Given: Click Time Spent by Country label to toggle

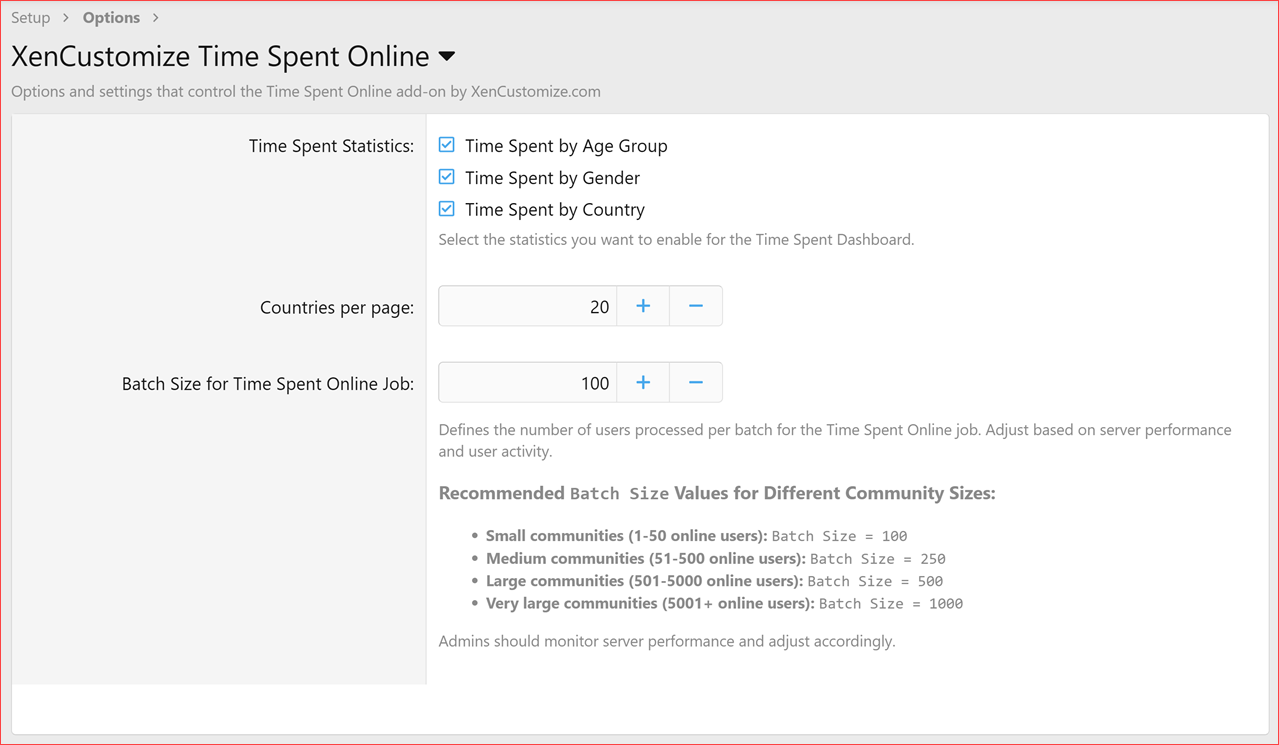Looking at the screenshot, I should [x=554, y=209].
